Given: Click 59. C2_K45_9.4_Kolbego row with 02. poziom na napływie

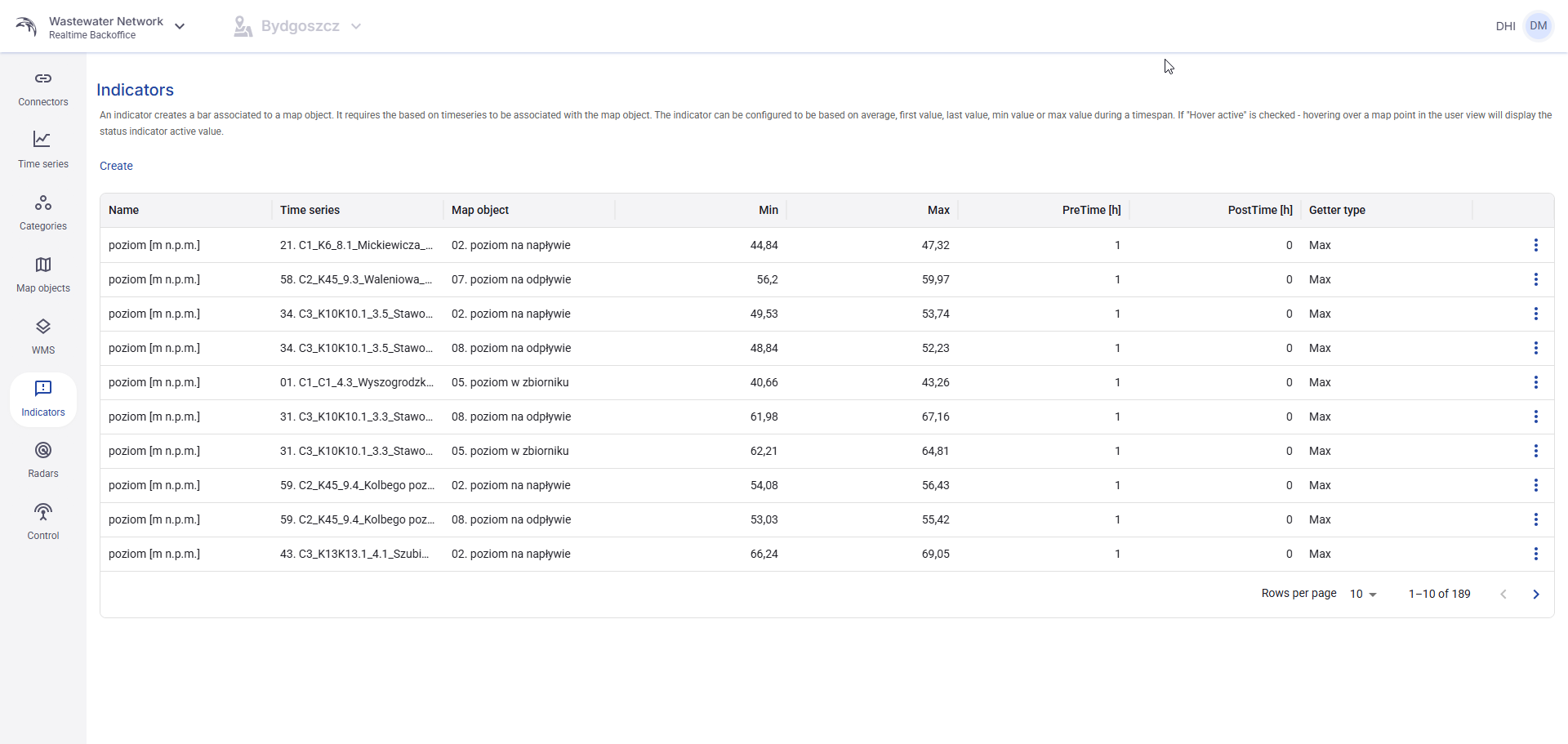Looking at the screenshot, I should tap(826, 485).
